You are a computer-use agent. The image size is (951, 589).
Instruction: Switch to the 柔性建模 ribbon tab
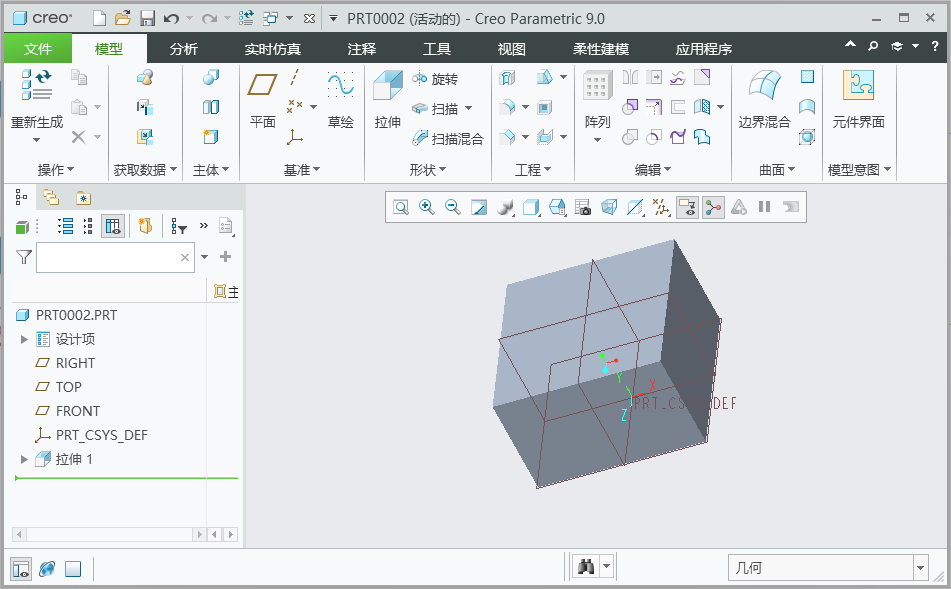click(x=601, y=49)
